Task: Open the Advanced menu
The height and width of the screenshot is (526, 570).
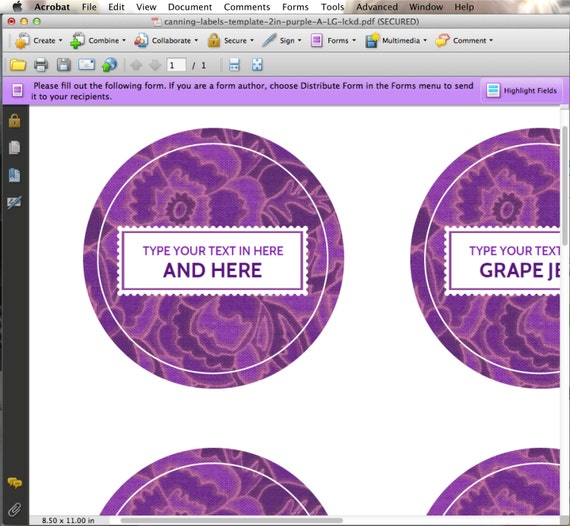Action: point(377,7)
